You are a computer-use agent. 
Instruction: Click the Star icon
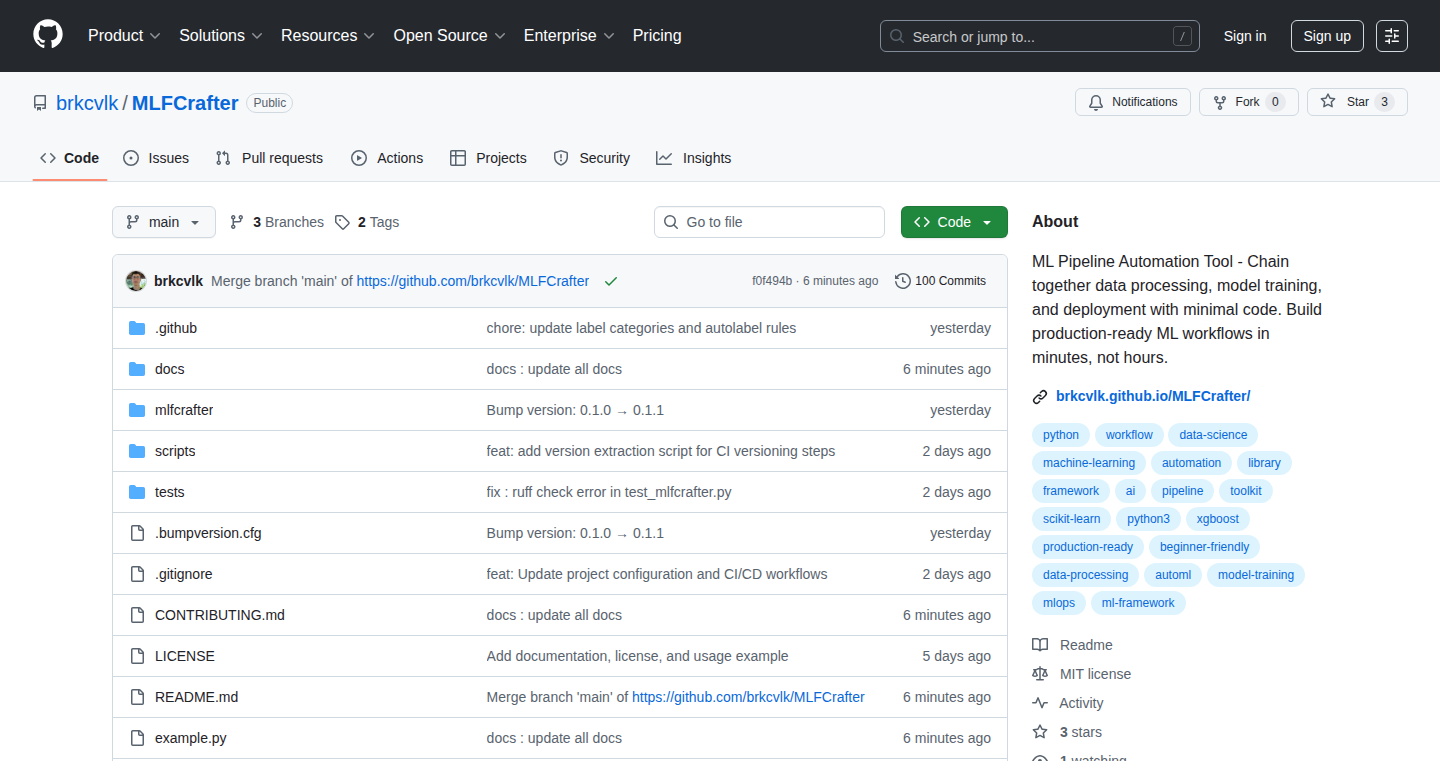(1328, 102)
